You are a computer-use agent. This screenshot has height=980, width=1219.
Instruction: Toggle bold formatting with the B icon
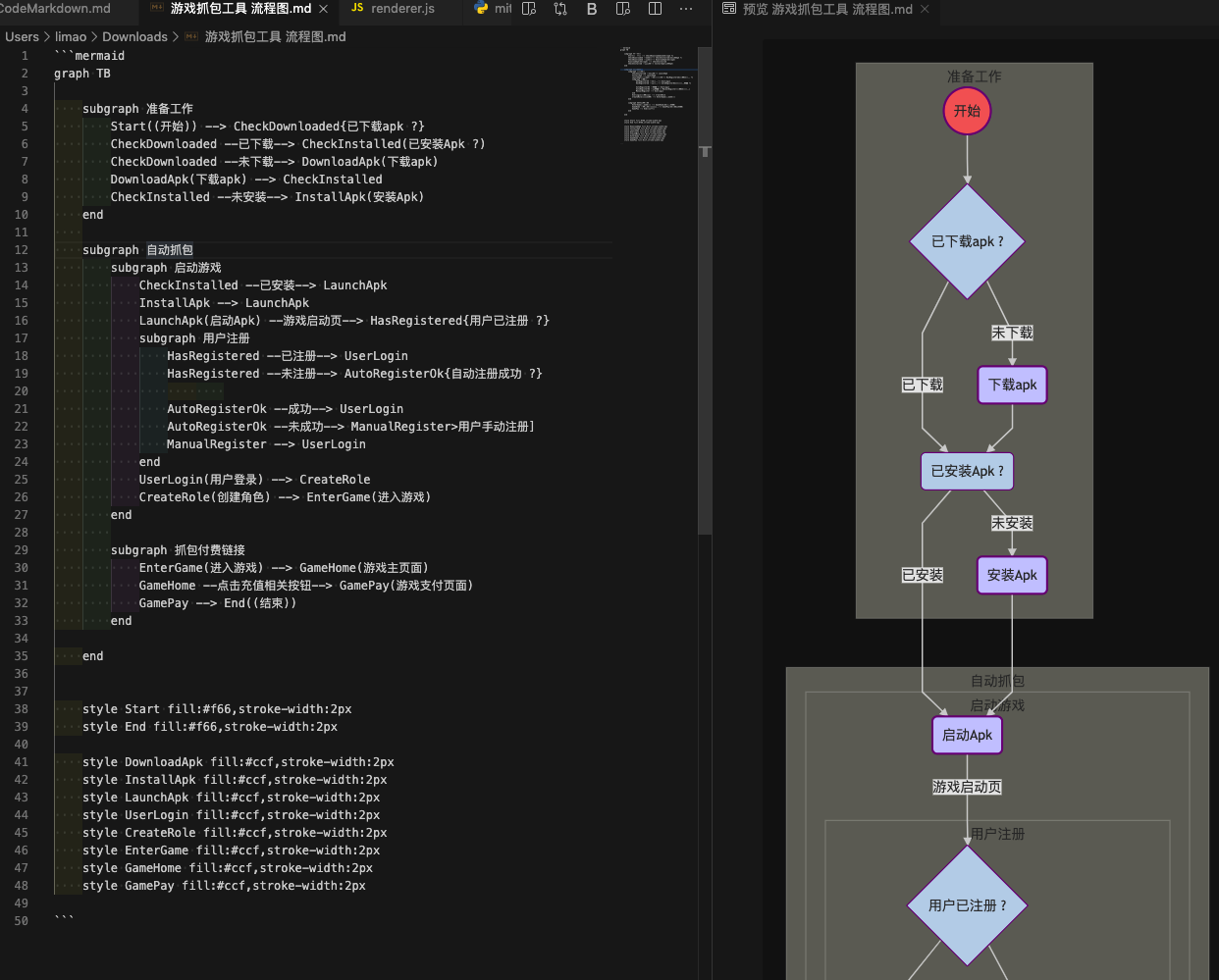tap(592, 9)
